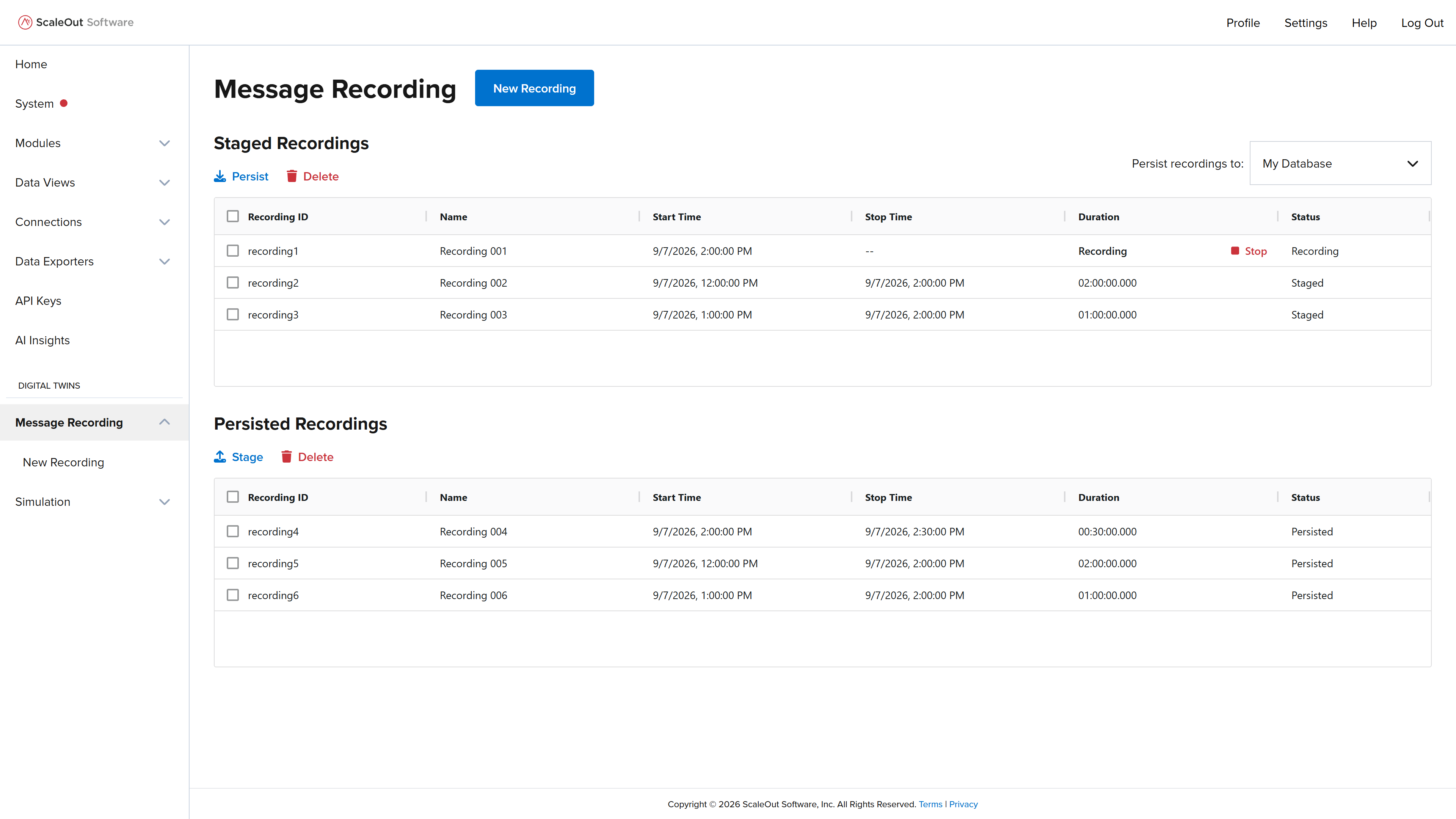
Task: Click the persisted Delete trash icon
Action: [287, 457]
